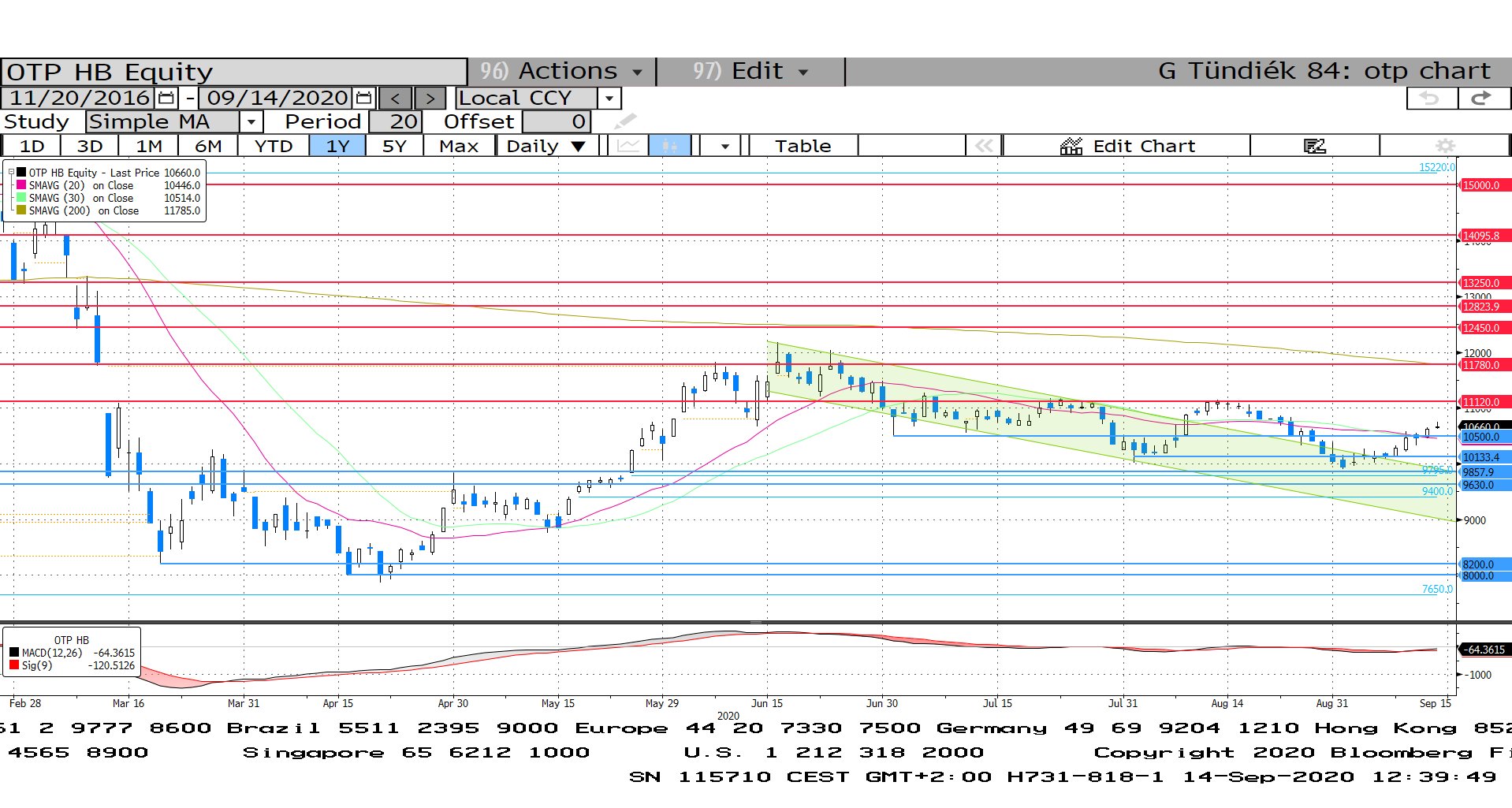This screenshot has width=1512, height=808.
Task: Select the 6M range tab
Action: pyautogui.click(x=208, y=146)
